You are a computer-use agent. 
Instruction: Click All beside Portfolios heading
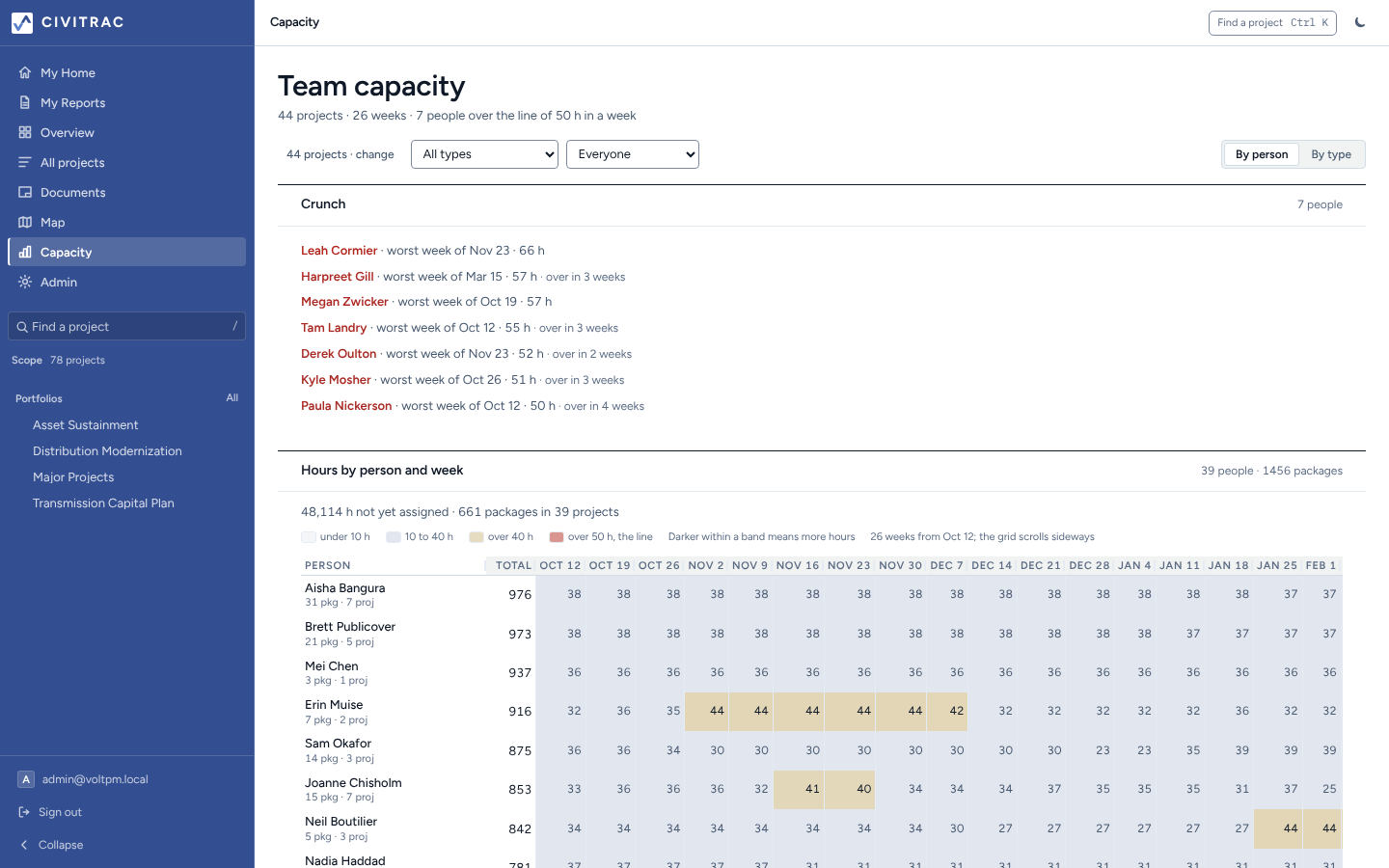coord(232,397)
